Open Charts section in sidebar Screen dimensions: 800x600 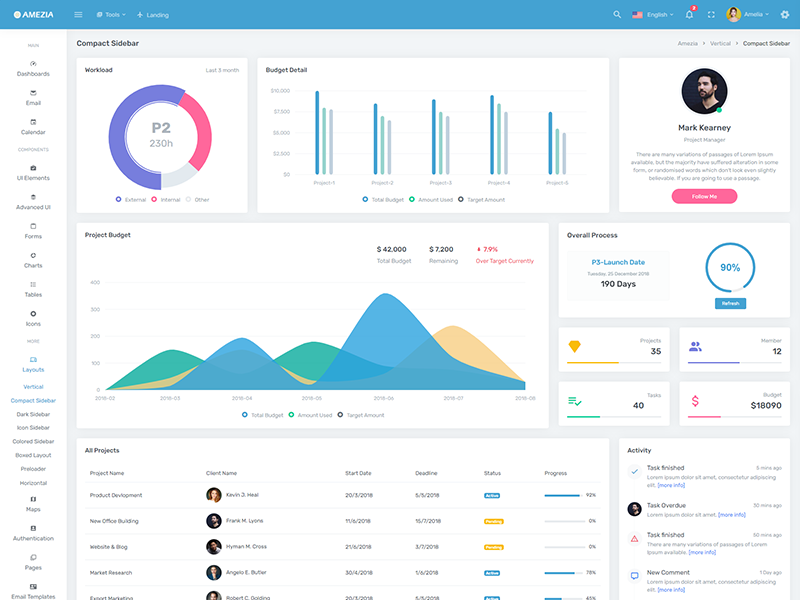point(33,260)
